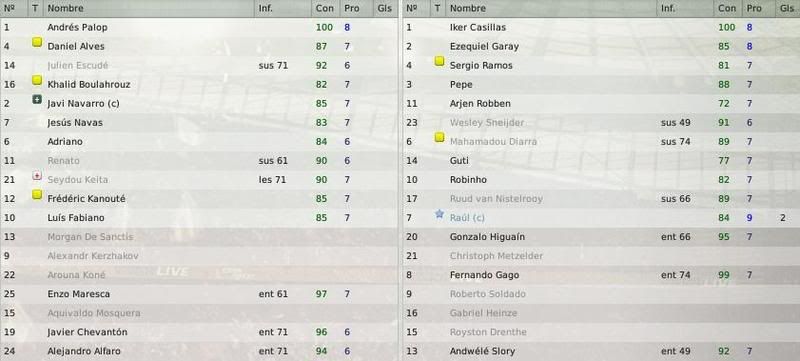Select Arjen Robben in the lineup
Image resolution: width=800 pixels, height=361 pixels.
pos(480,104)
